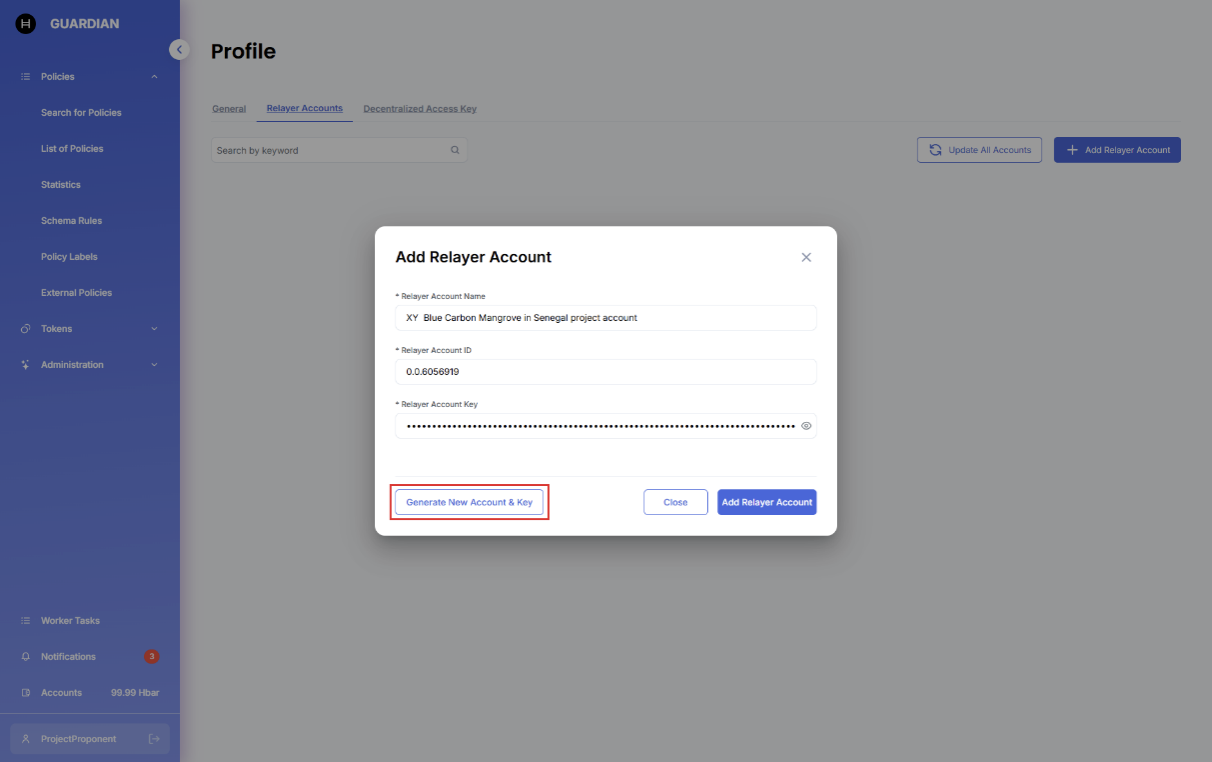Close dialog using the X icon
Screen dimensions: 1212x762
(806, 257)
